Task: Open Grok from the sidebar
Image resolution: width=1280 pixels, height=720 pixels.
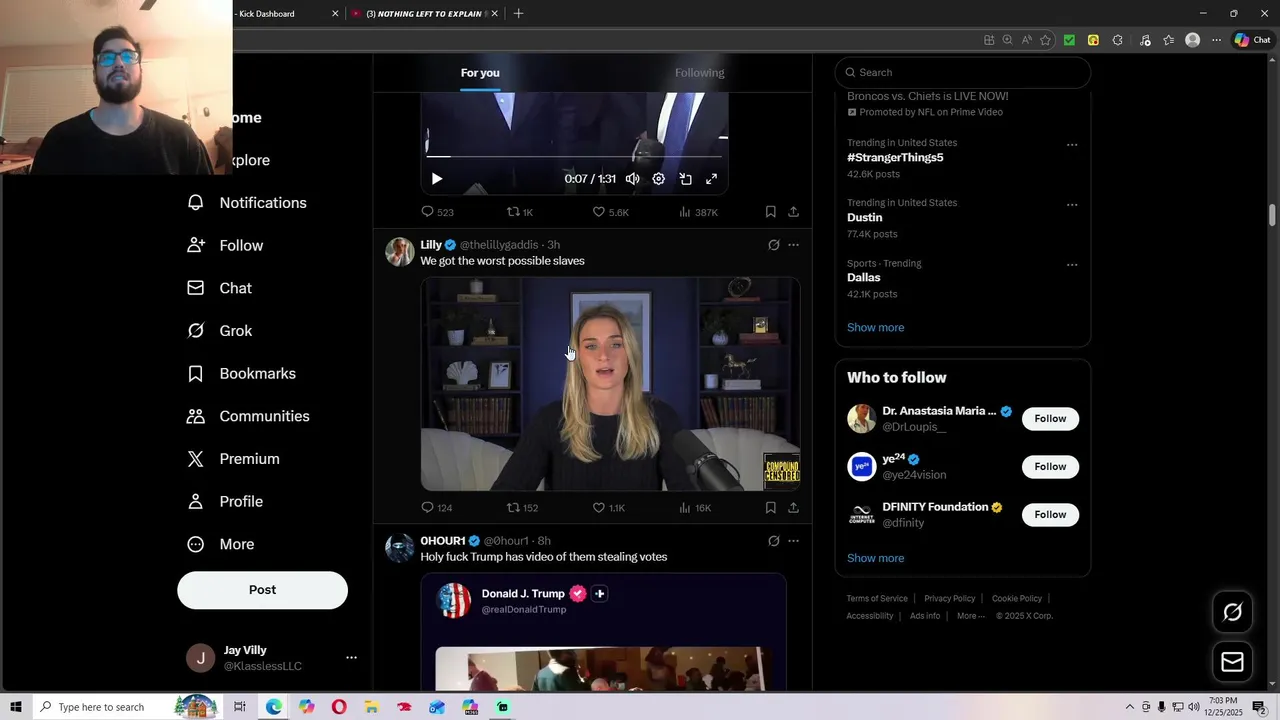Action: (220, 331)
